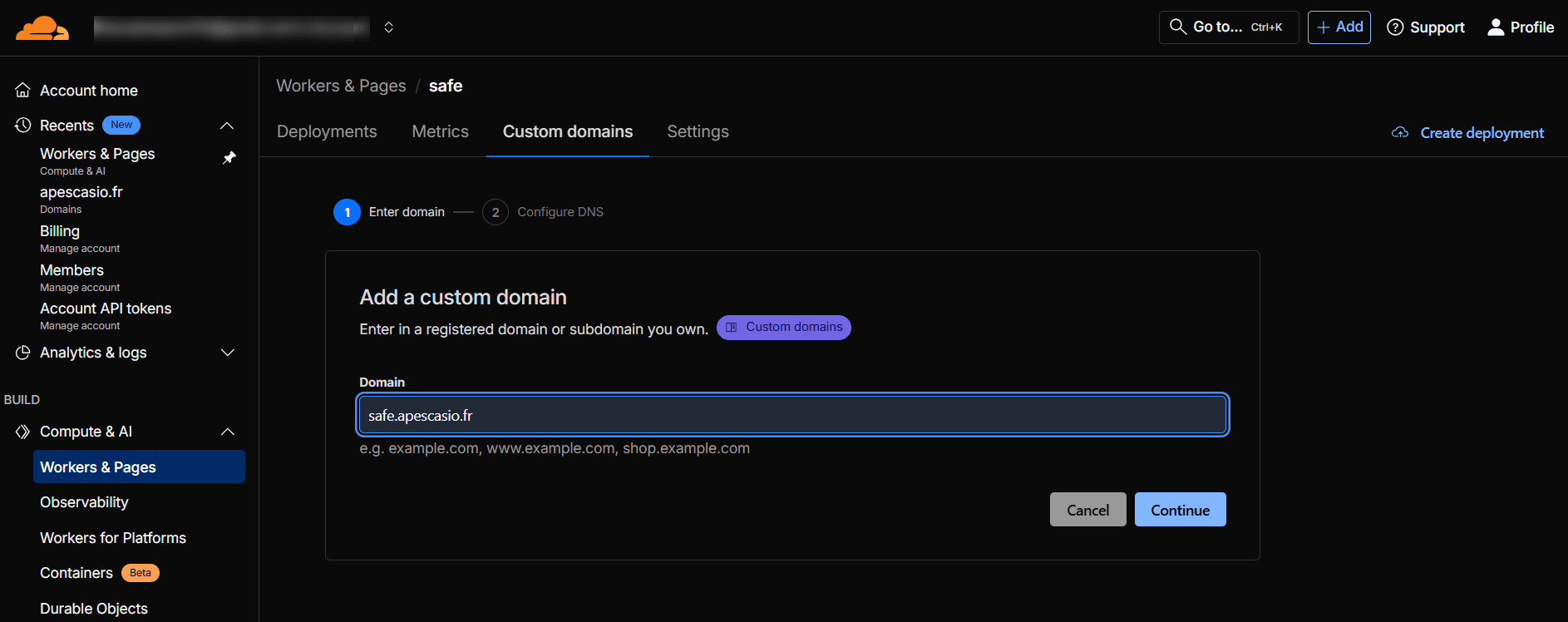Open Members from recents
Screen dimensions: 1568x622
pos(80,278)
